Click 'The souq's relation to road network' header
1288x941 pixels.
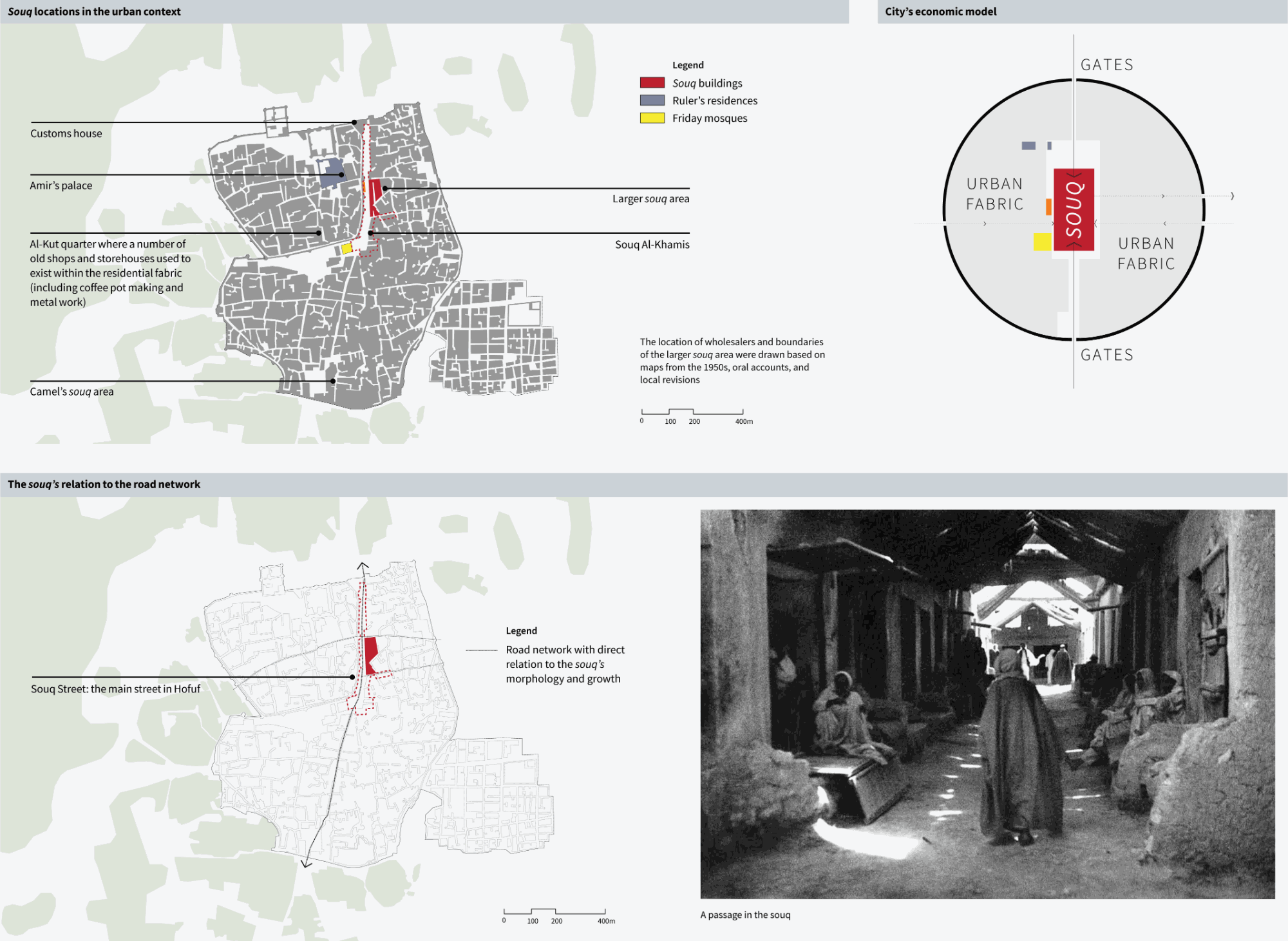click(x=104, y=484)
